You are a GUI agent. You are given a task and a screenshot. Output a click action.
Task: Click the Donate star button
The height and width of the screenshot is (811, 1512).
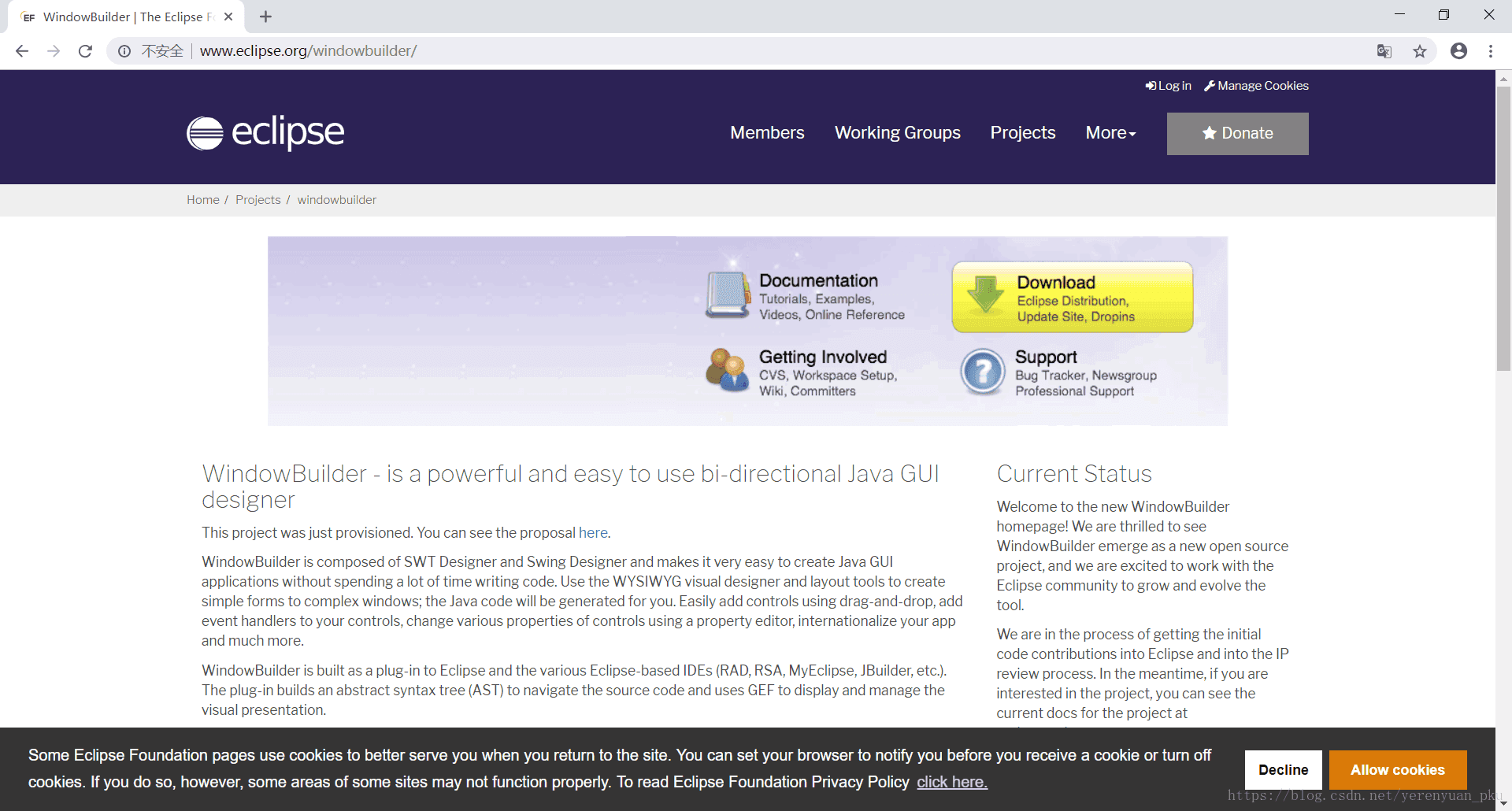pos(1237,133)
